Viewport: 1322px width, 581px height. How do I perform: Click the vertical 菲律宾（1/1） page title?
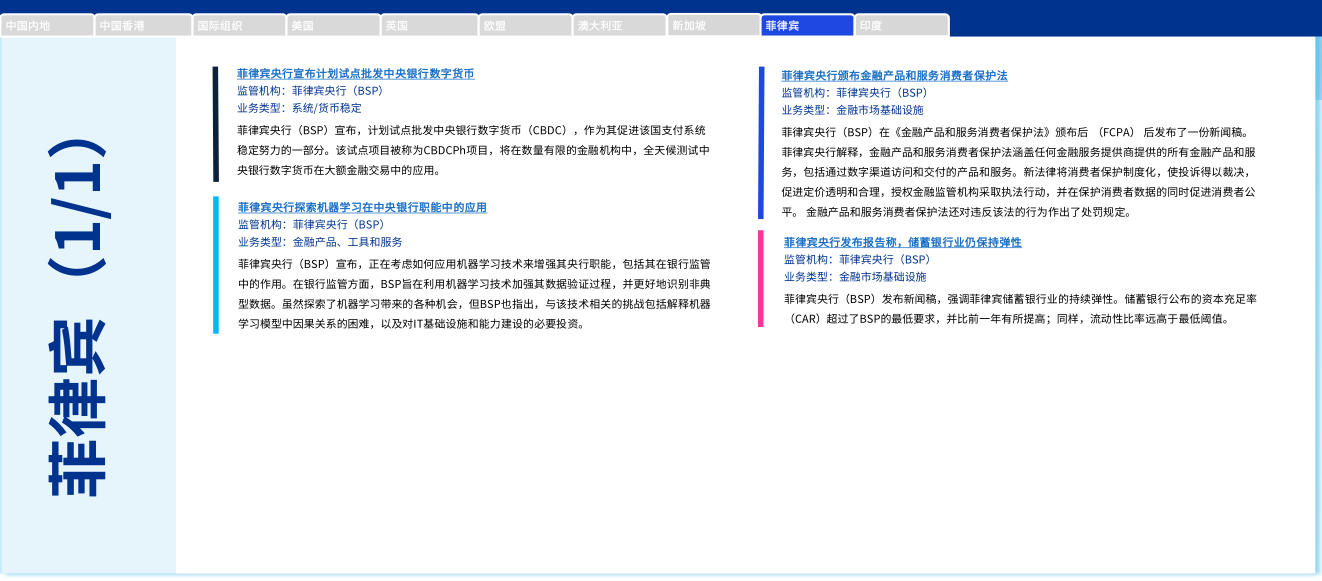[78, 317]
